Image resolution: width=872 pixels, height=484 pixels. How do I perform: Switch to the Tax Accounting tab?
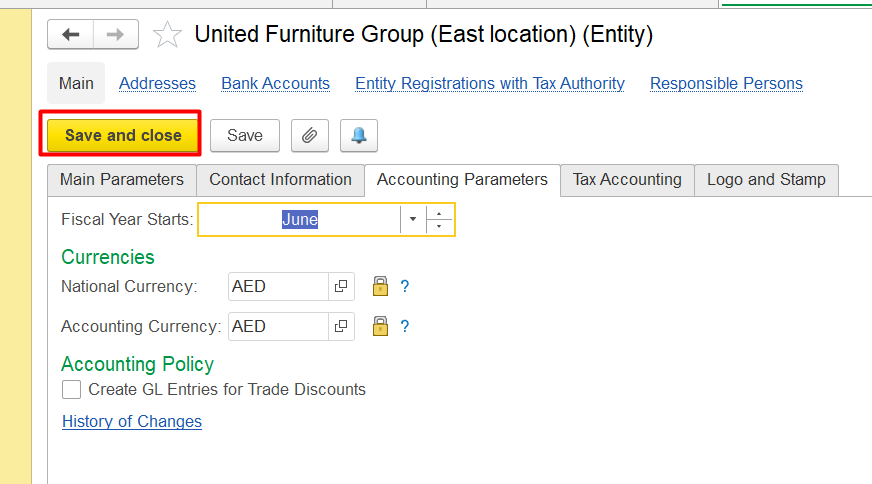click(627, 180)
